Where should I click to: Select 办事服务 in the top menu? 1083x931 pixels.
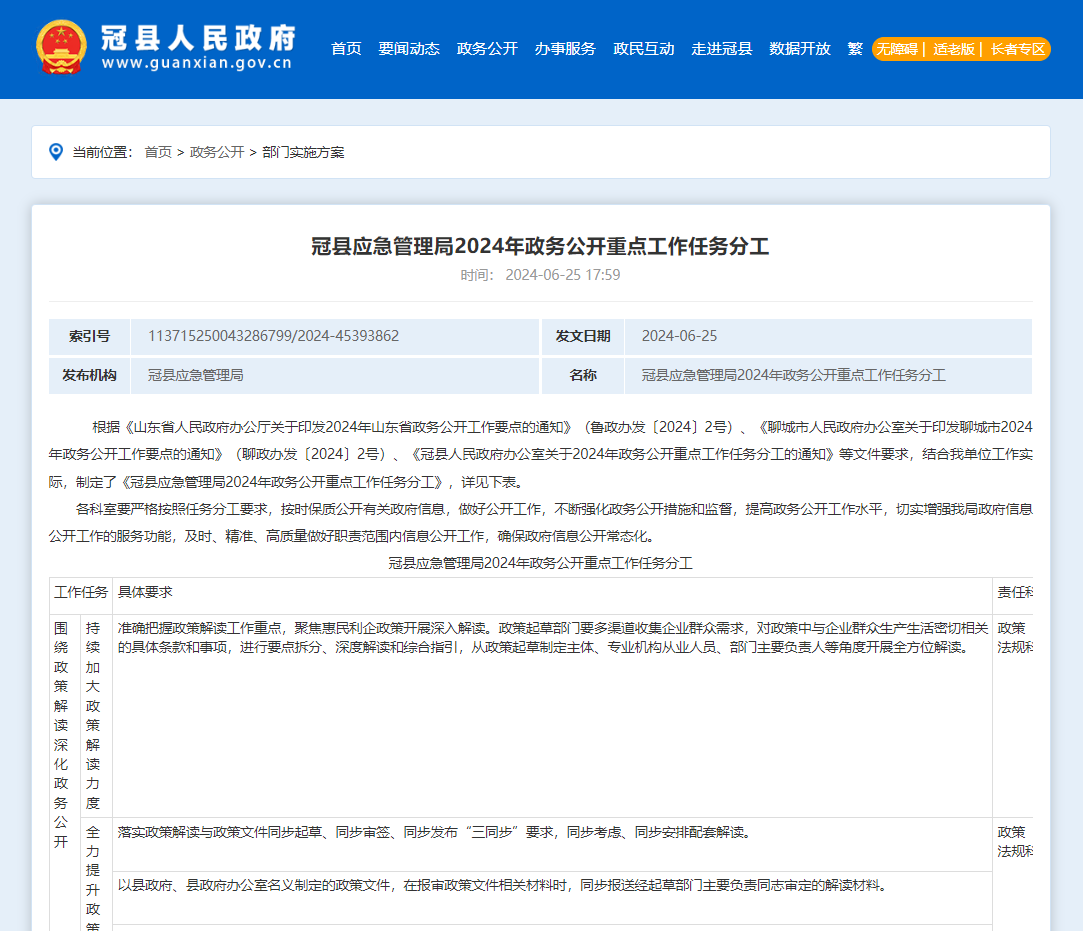pyautogui.click(x=565, y=49)
